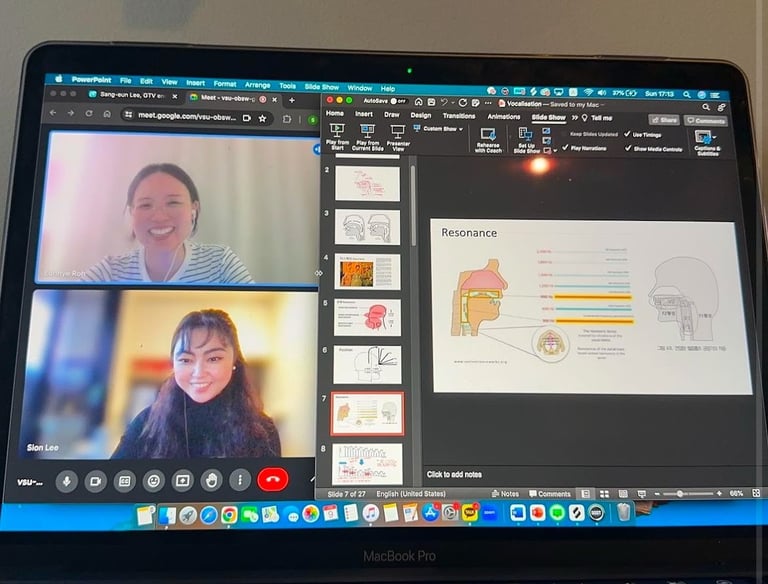
Task: Open the Insert ribbon tab
Action: point(363,114)
